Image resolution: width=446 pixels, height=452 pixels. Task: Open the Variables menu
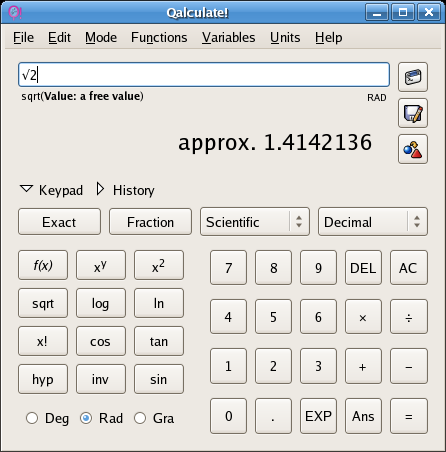pos(228,37)
